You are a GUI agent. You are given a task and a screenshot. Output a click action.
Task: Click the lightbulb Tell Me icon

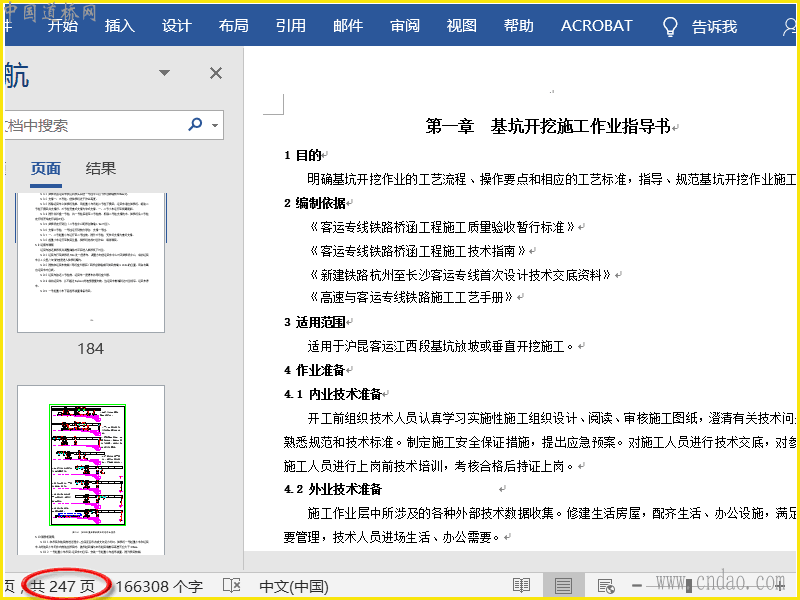point(670,27)
